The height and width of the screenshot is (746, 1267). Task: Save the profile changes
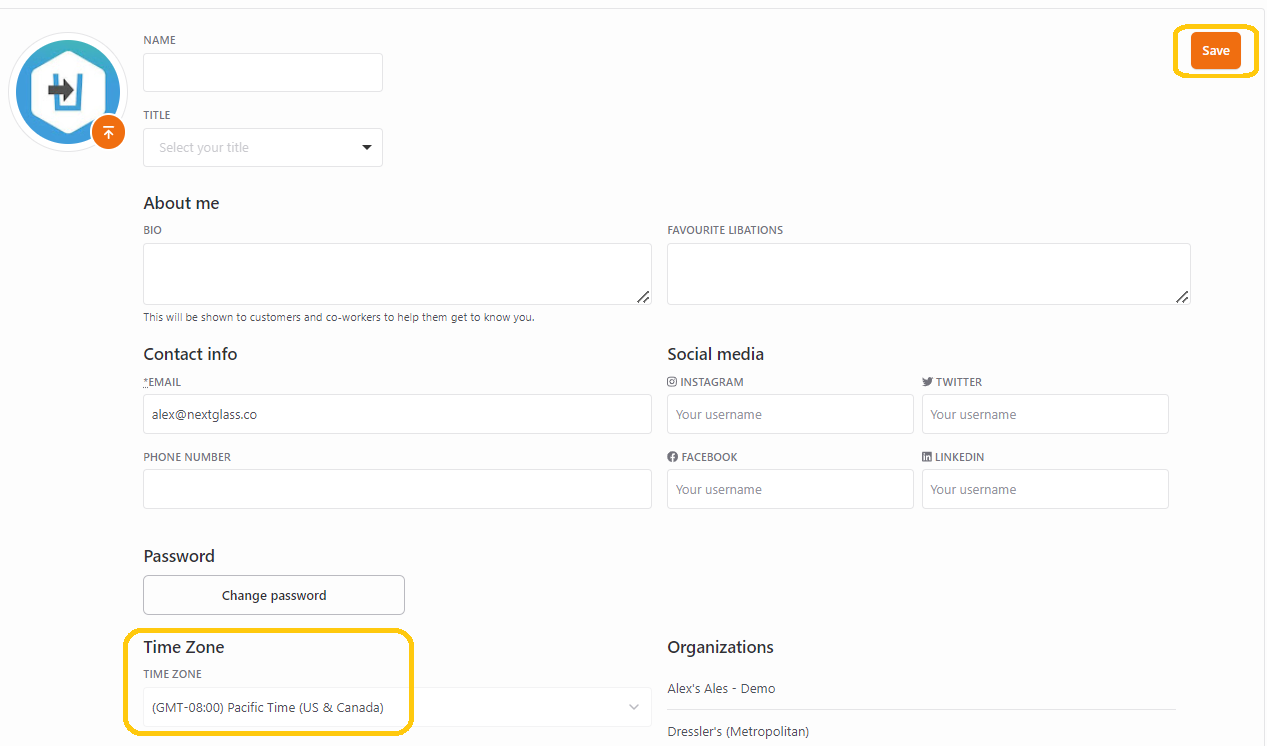[1215, 51]
